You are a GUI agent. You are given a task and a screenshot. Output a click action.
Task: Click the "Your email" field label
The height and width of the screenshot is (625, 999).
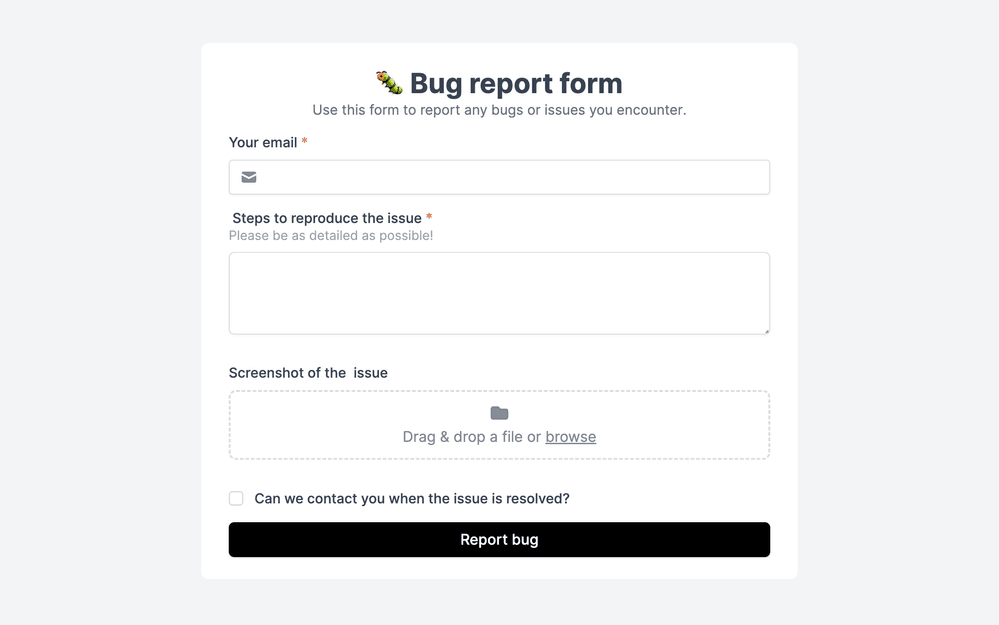click(x=263, y=142)
